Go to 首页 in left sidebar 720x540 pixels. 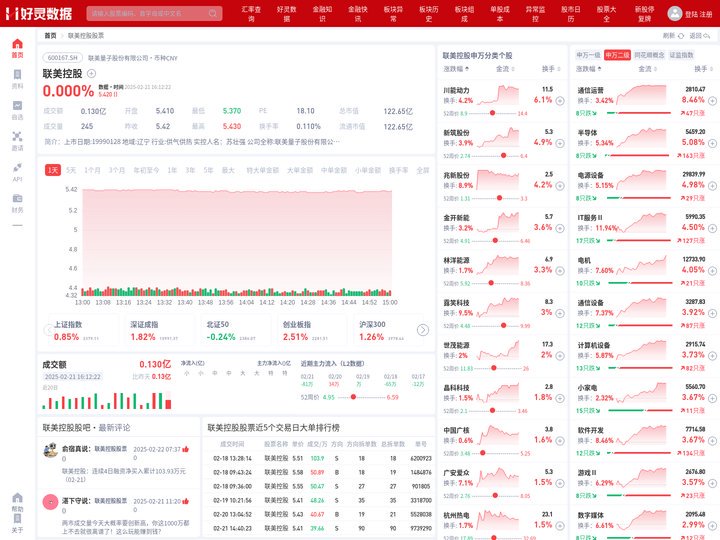(17, 48)
